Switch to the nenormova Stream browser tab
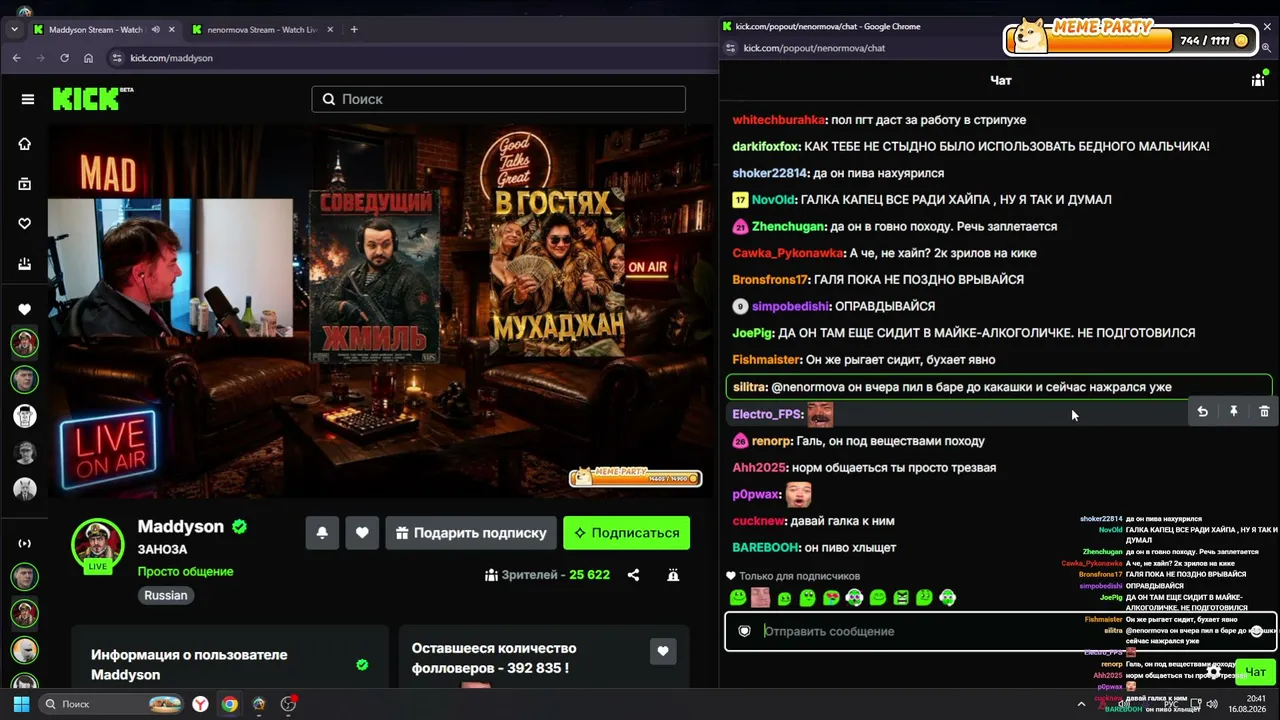This screenshot has height=720, width=1280. click(263, 30)
